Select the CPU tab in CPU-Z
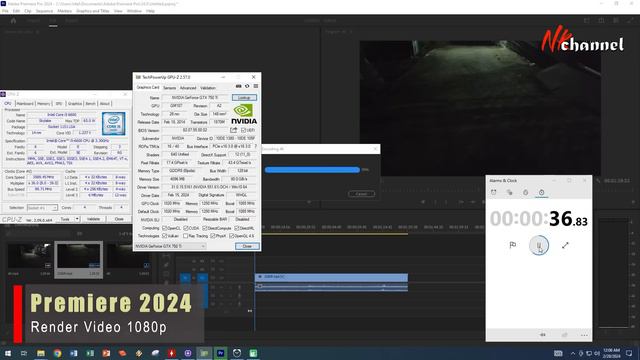Image resolution: width=640 pixels, height=360 pixels. 8,104
